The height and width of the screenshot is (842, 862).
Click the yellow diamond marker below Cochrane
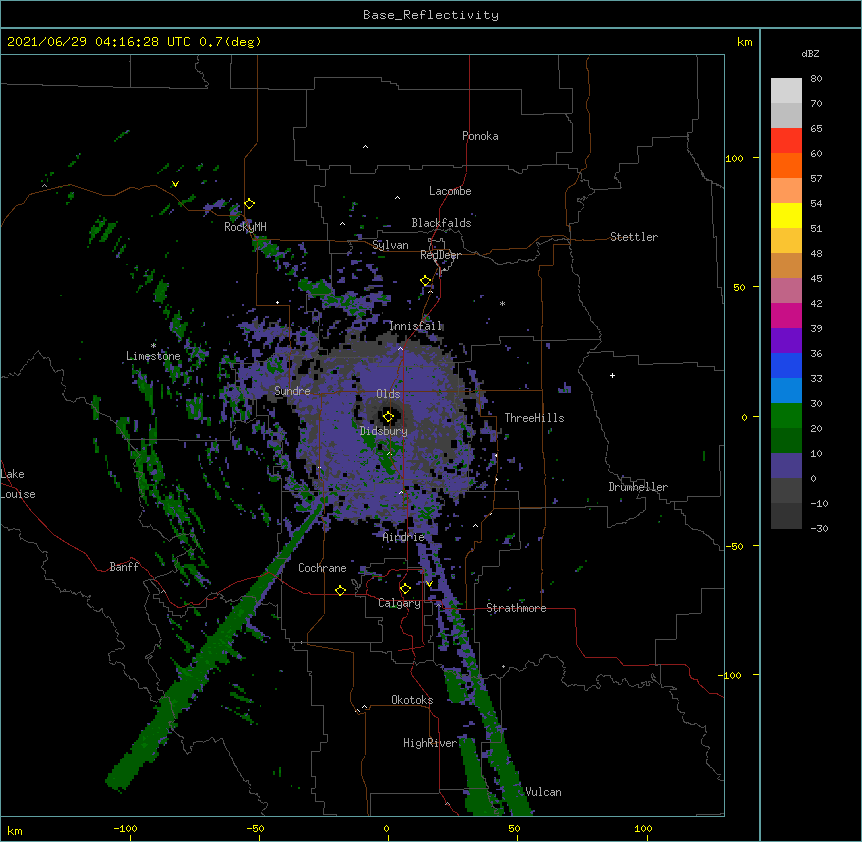(x=340, y=590)
